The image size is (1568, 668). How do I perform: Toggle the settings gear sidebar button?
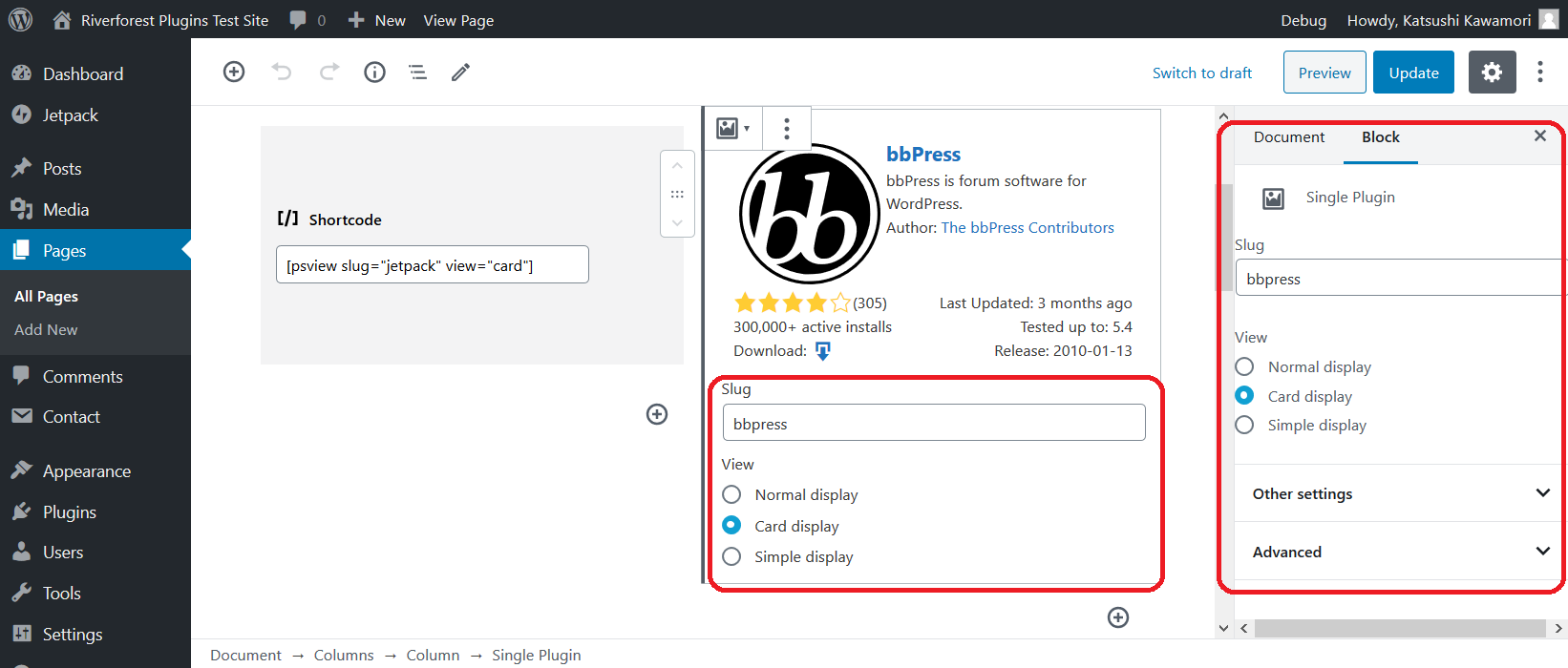click(x=1492, y=73)
